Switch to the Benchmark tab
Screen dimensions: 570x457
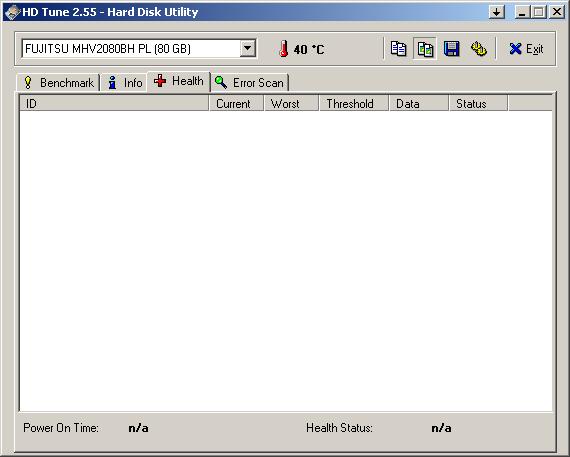click(58, 83)
